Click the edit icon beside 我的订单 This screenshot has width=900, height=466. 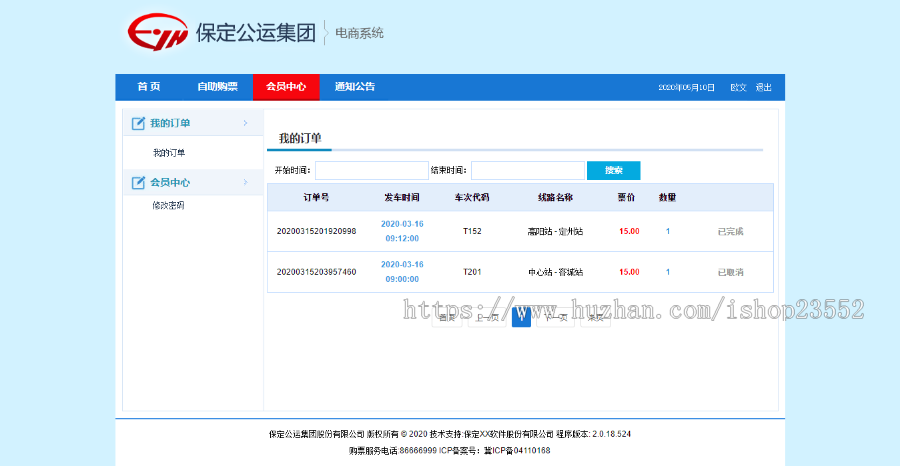138,123
